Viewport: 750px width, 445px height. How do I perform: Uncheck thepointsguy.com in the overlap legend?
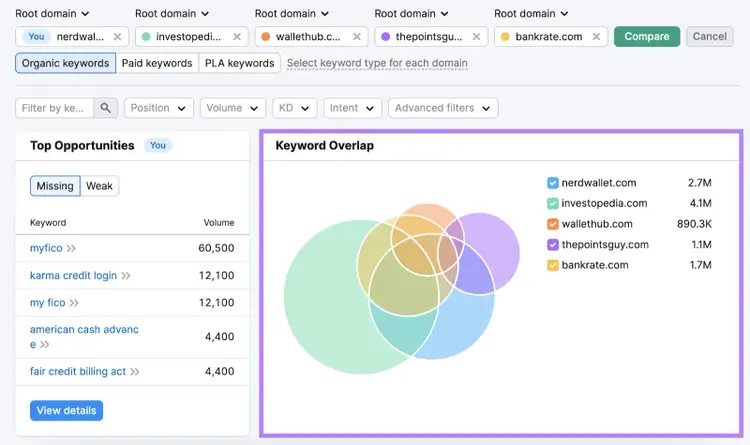[x=552, y=245]
